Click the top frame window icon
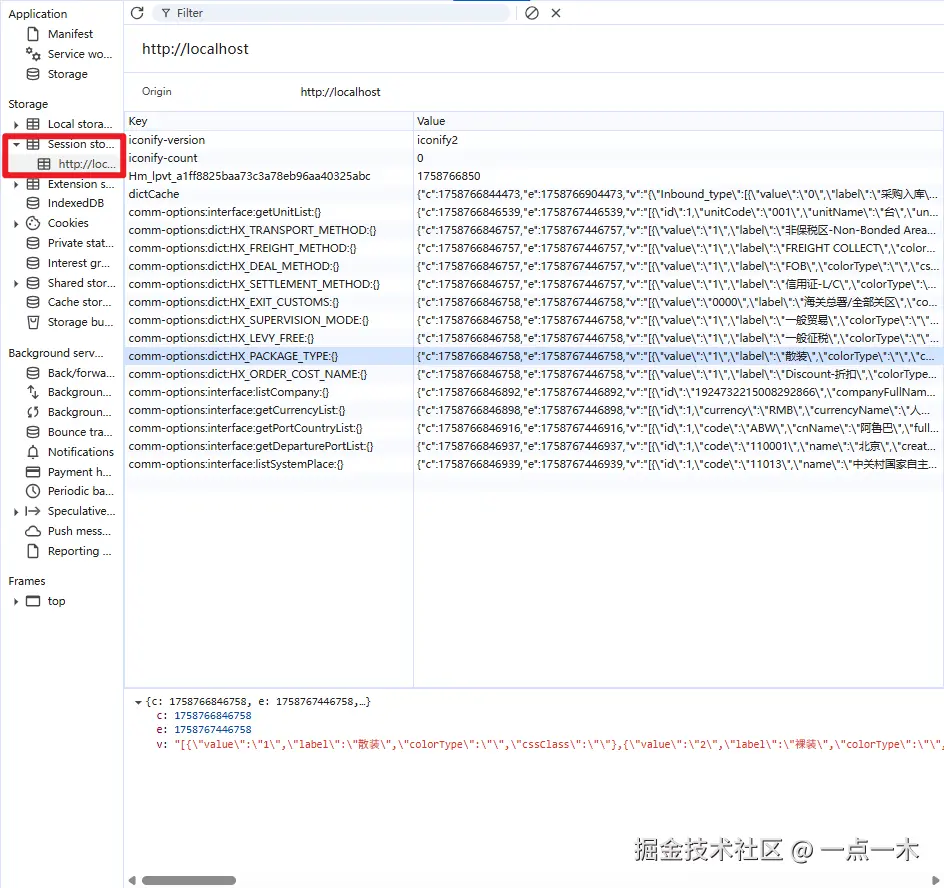Image resolution: width=944 pixels, height=888 pixels. (33, 601)
